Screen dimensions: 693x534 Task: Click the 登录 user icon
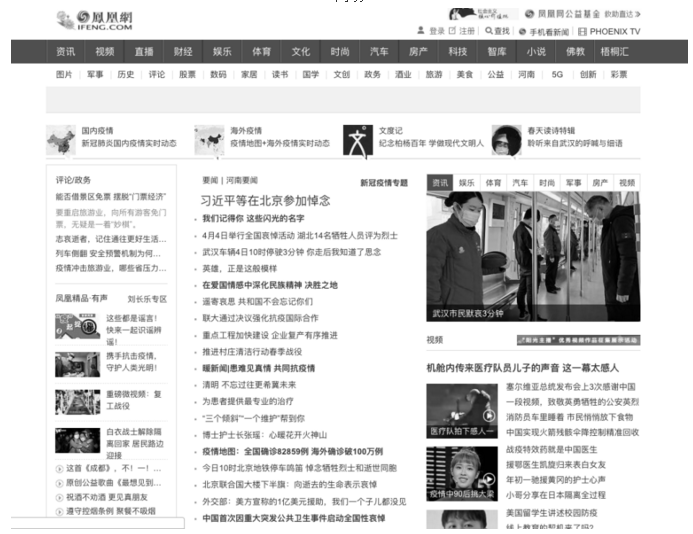(421, 31)
